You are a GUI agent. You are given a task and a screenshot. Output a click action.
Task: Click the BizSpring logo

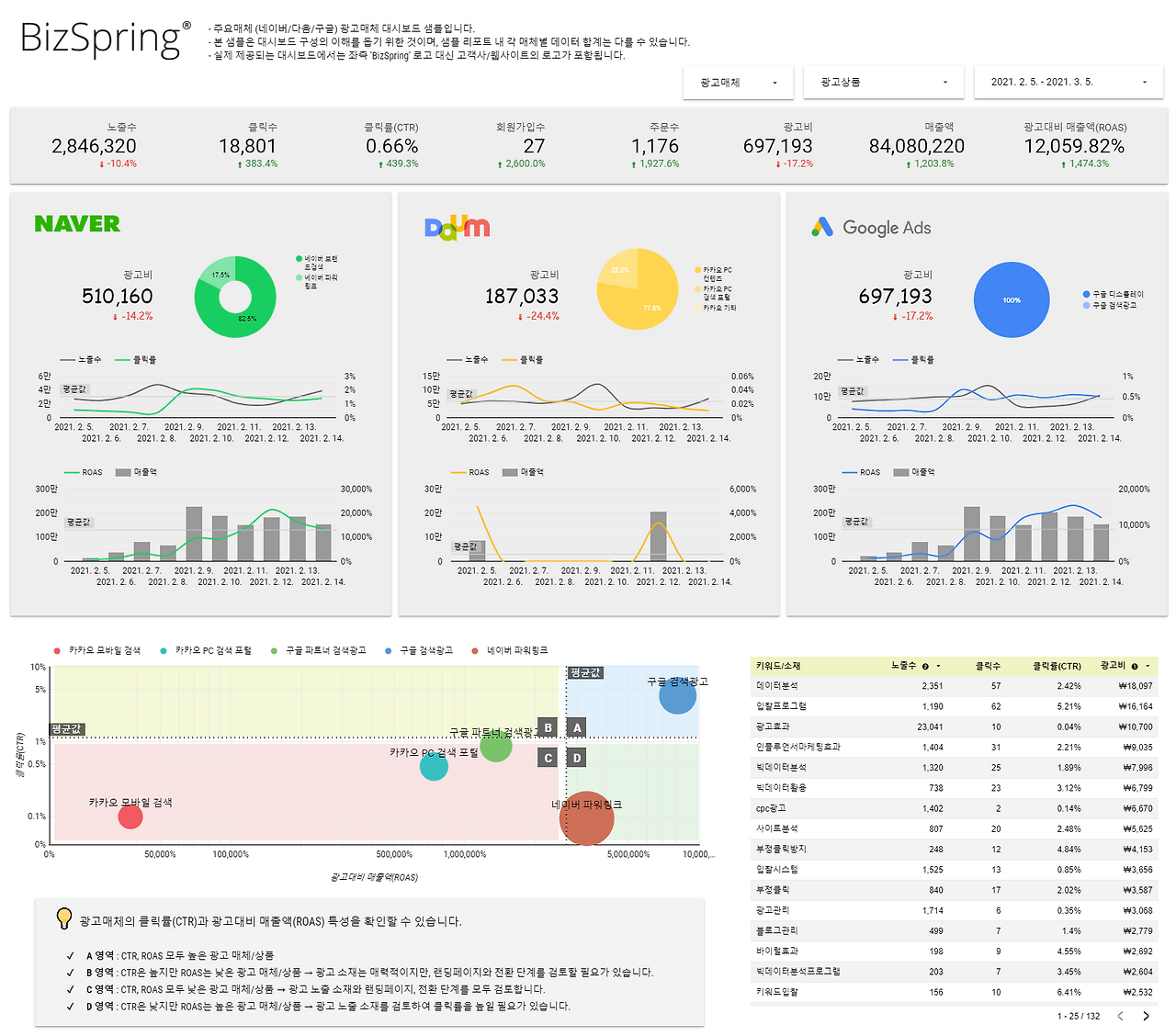coord(105,39)
